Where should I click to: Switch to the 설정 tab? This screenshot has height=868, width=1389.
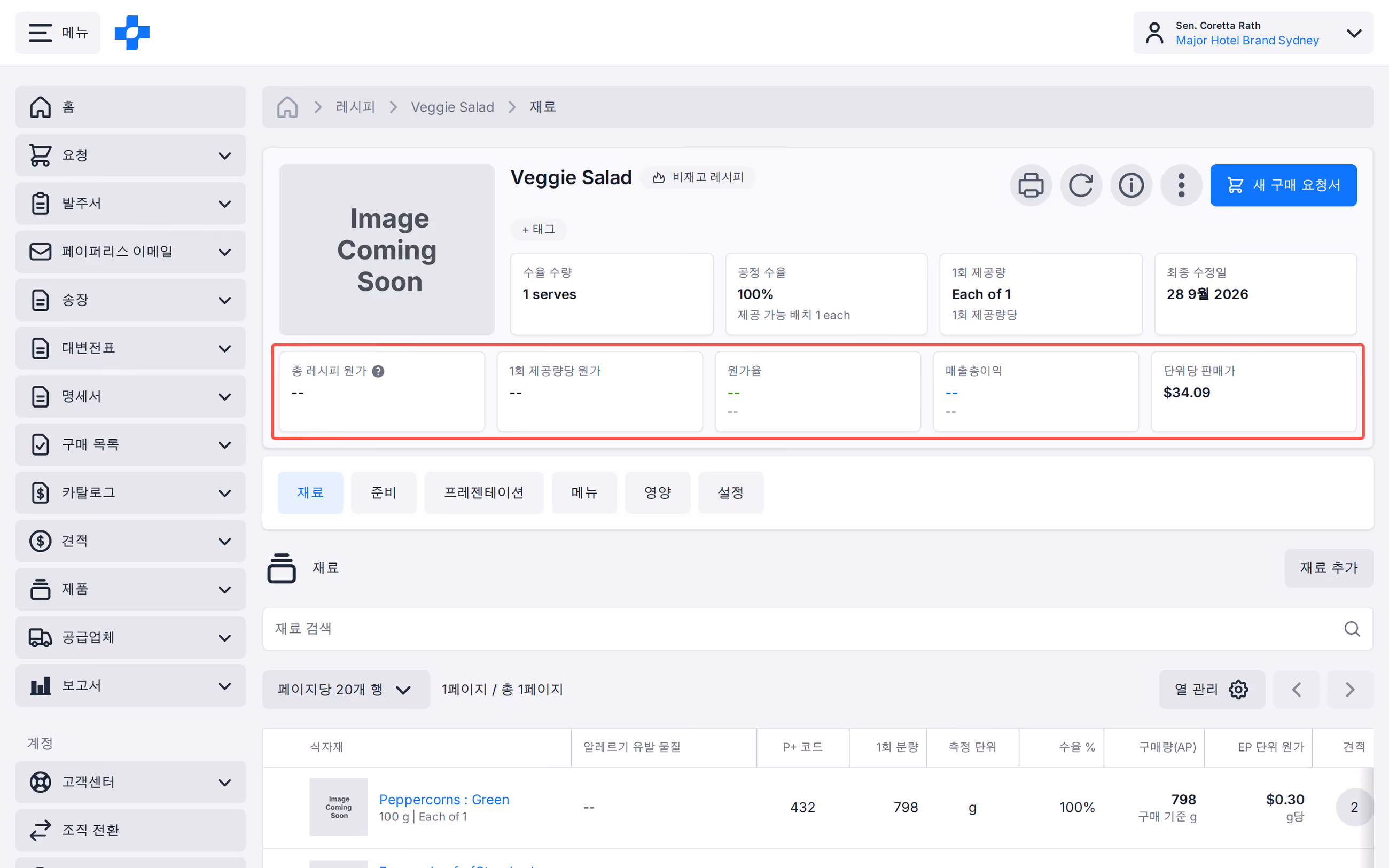coord(731,492)
